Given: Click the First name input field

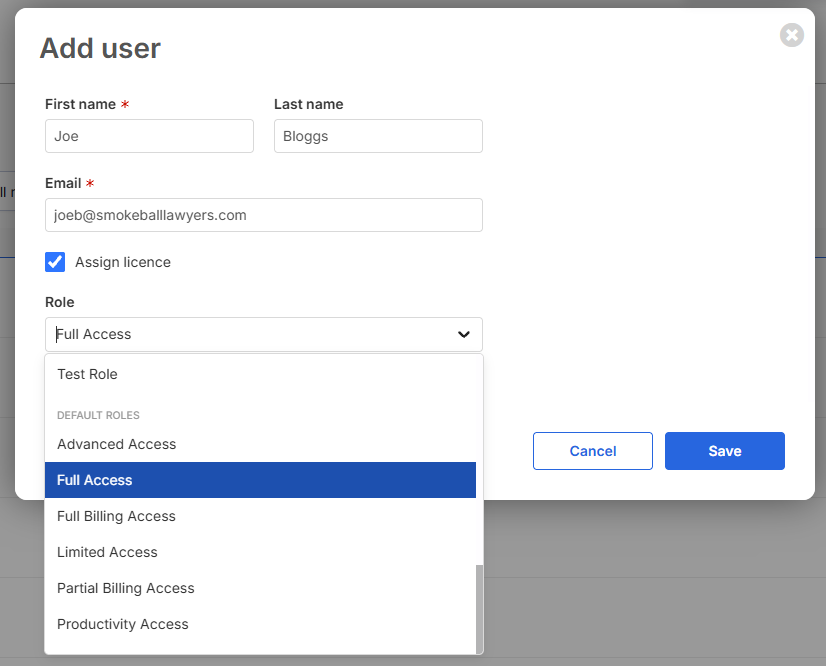Looking at the screenshot, I should coord(149,136).
